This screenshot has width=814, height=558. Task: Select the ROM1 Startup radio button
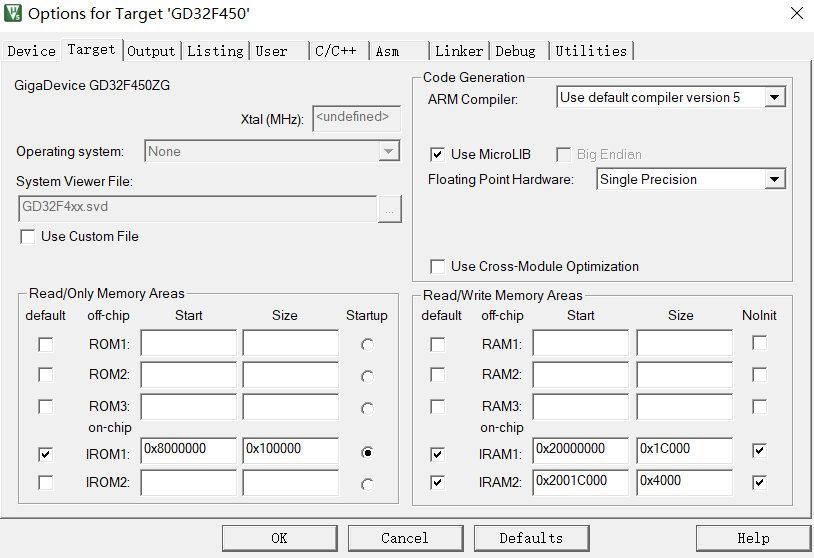368,345
